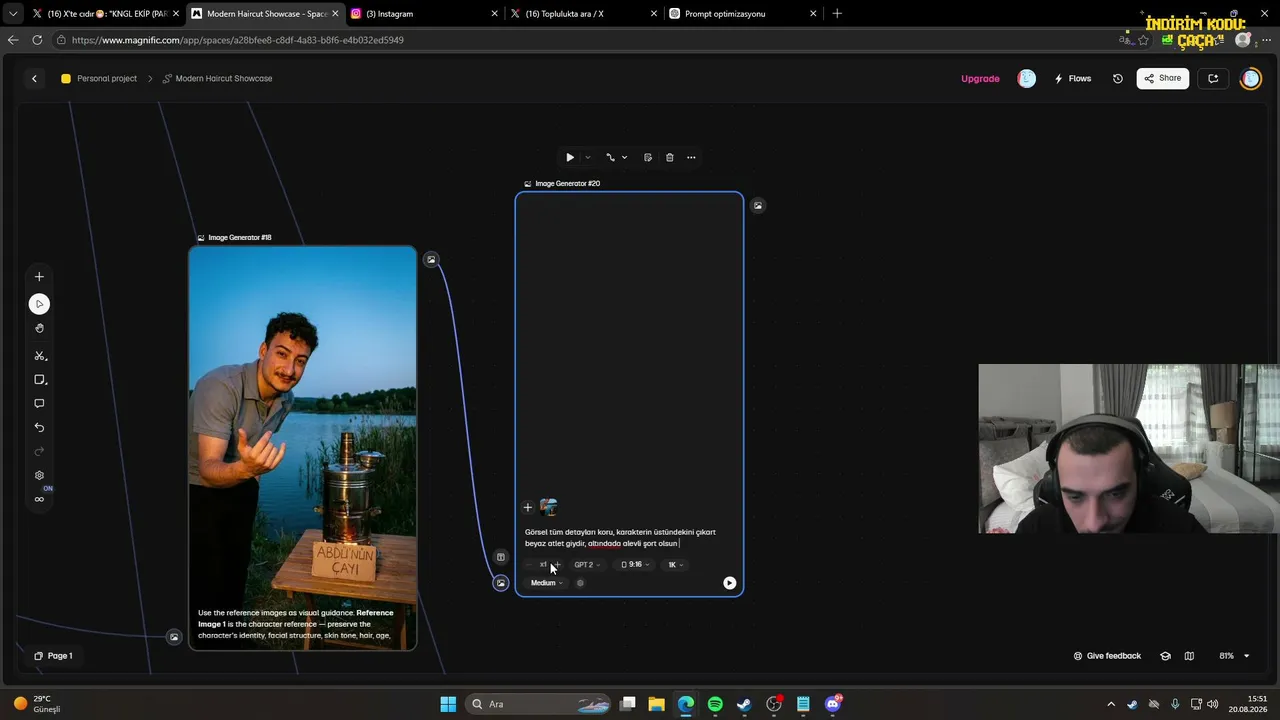1280x720 pixels.
Task: Open Modern Haircut Showcase breadcrumb
Action: [x=217, y=79]
